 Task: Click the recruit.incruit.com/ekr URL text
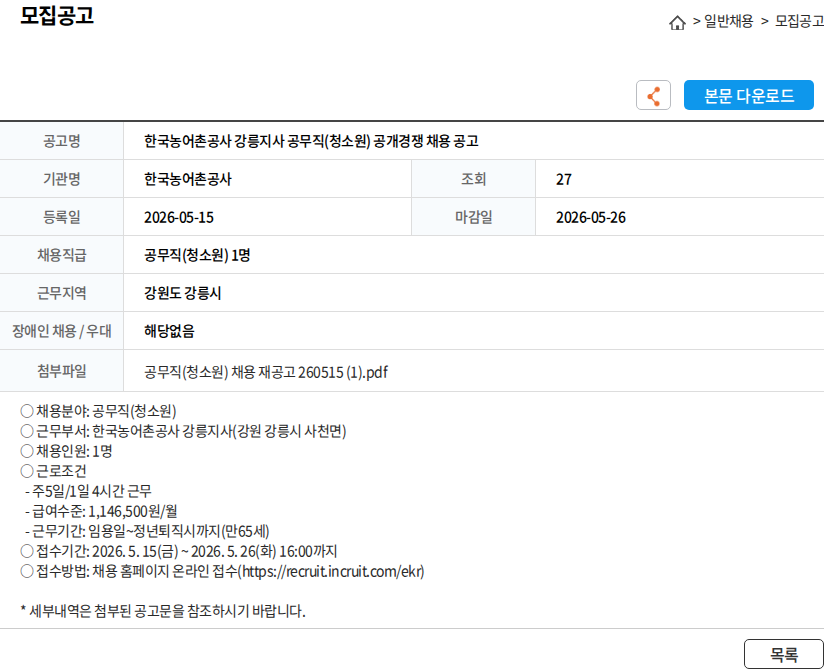point(332,571)
